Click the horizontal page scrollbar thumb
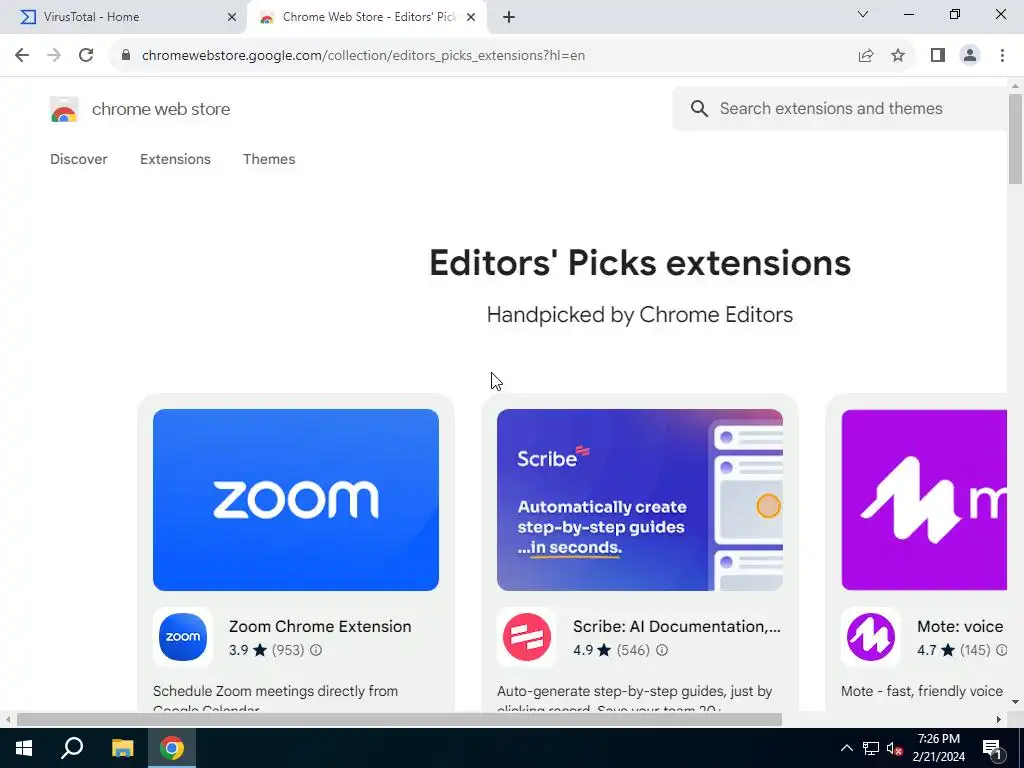Image resolution: width=1024 pixels, height=768 pixels. coord(399,720)
